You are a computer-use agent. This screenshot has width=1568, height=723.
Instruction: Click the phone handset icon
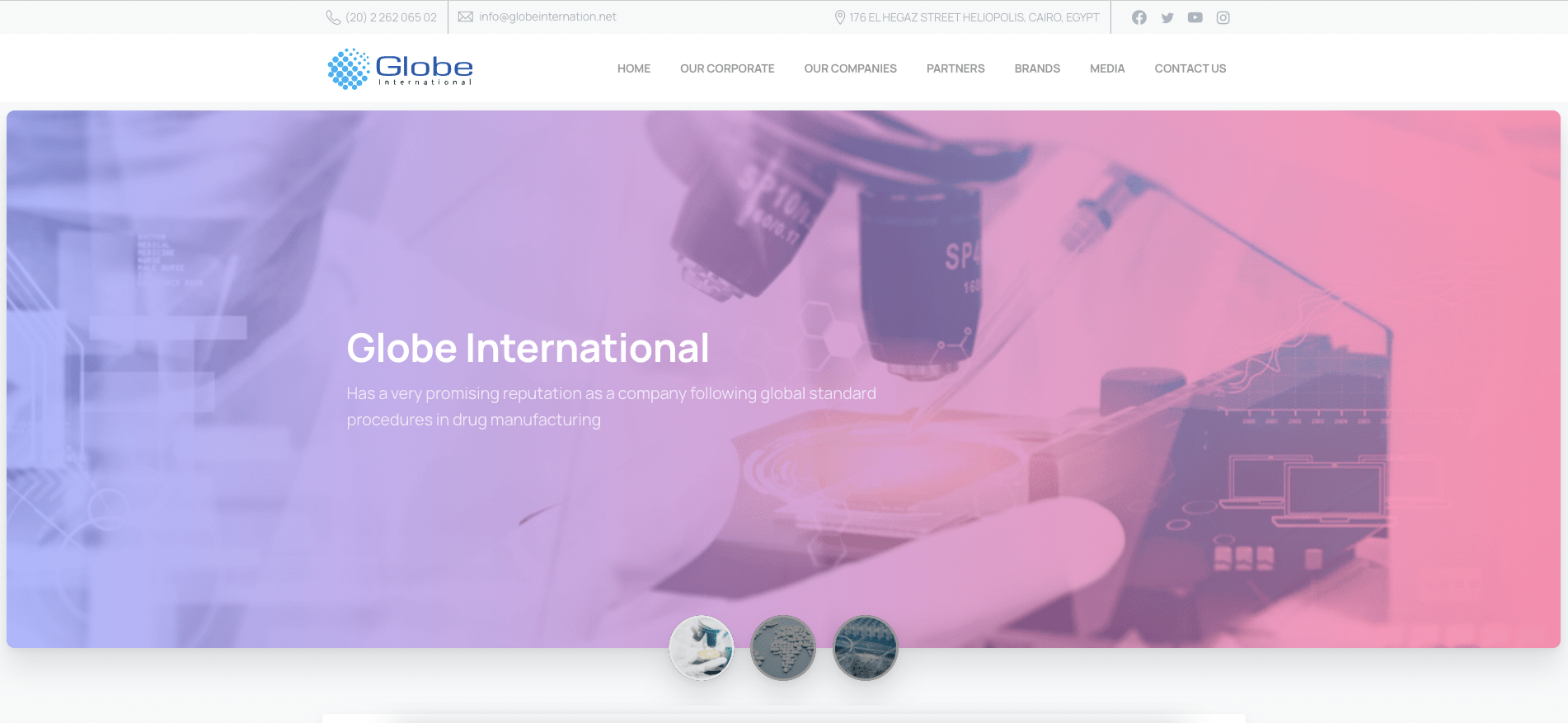click(333, 17)
